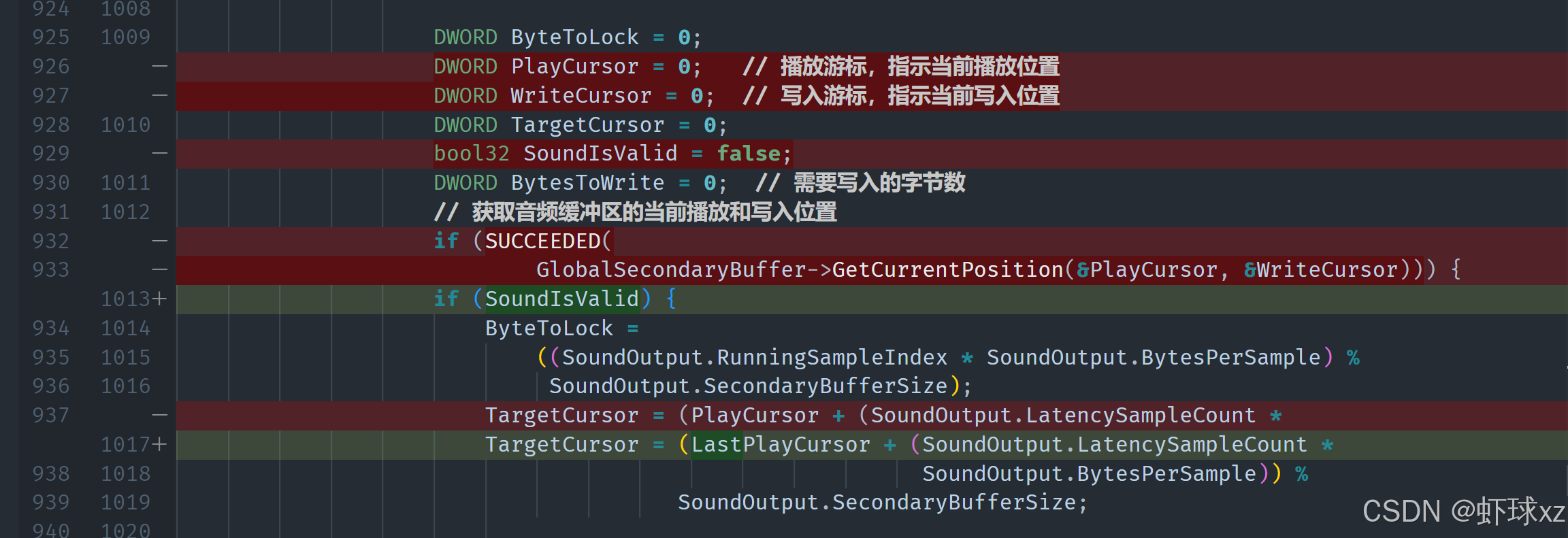Screen dimensions: 1568x538
Task: Select old line number 925
Action: (51, 37)
